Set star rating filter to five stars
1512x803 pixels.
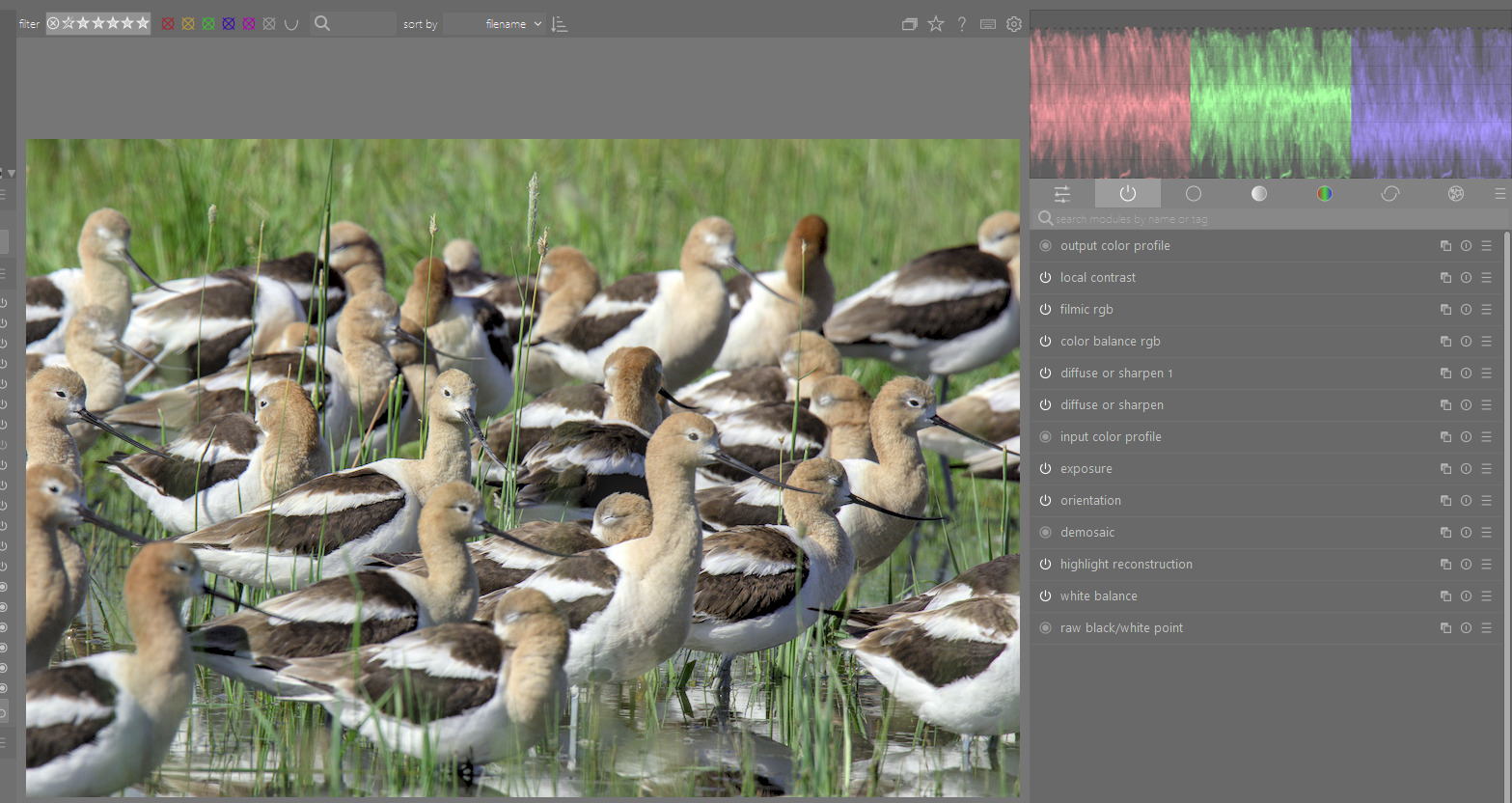coord(143,23)
